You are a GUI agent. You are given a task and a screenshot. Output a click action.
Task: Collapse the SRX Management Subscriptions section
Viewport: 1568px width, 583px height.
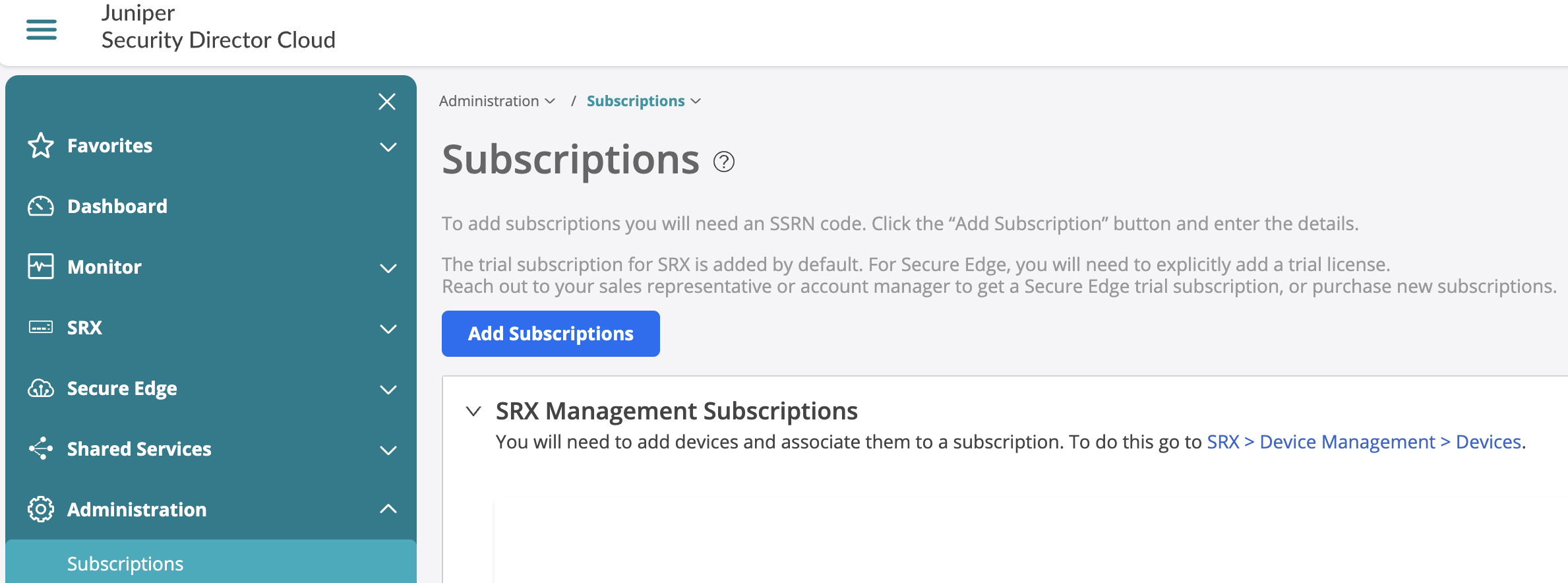coord(473,412)
